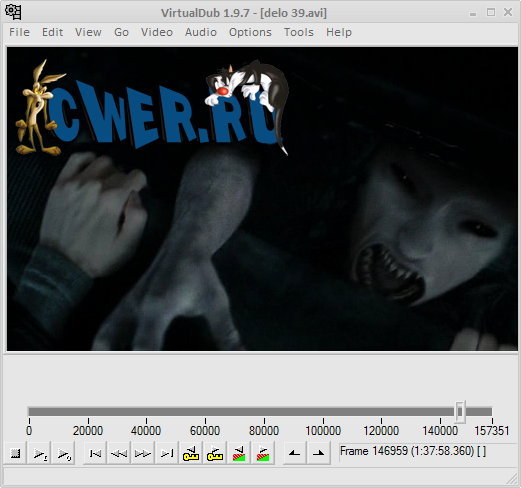Image resolution: width=521 pixels, height=488 pixels.
Task: Click the Stop playback button
Action: pos(15,453)
